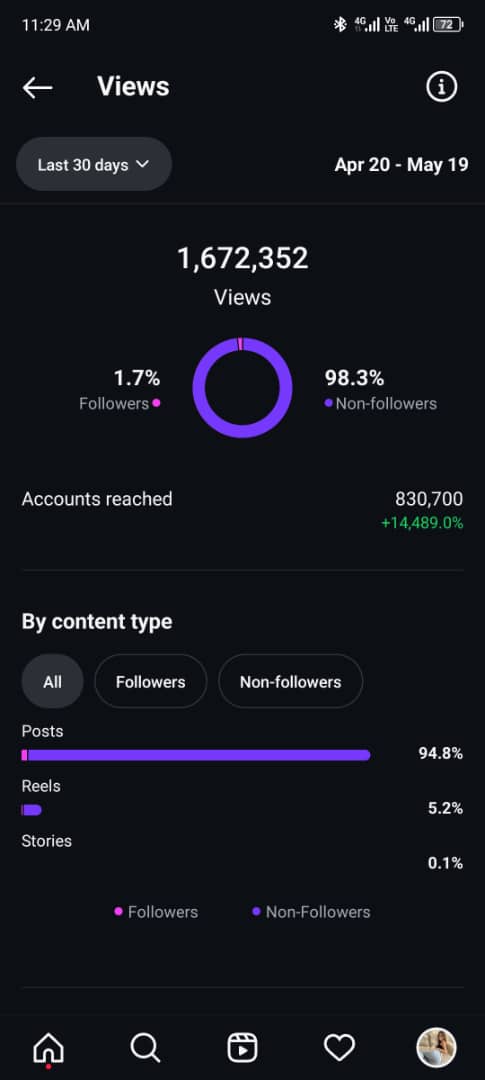485x1080 pixels.
Task: Tap the battery indicator icon
Action: pyautogui.click(x=448, y=25)
